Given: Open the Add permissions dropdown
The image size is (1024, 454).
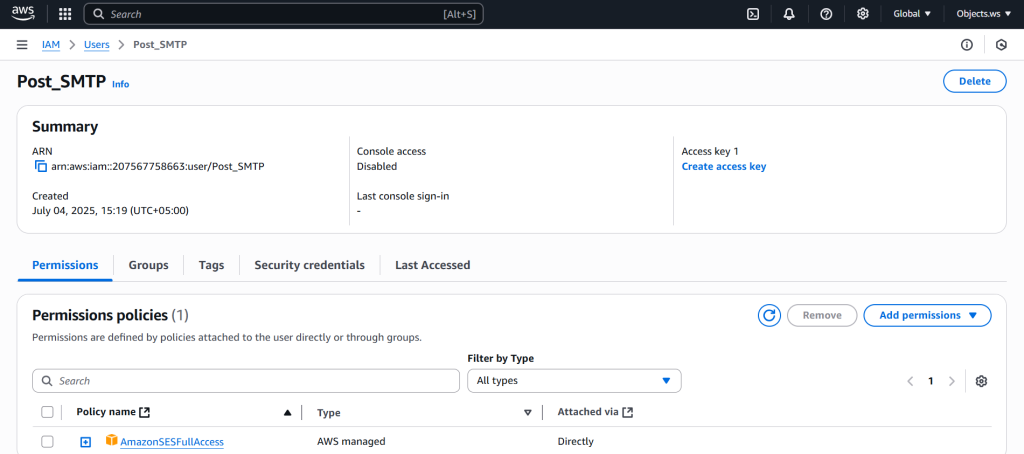Looking at the screenshot, I should pos(927,315).
